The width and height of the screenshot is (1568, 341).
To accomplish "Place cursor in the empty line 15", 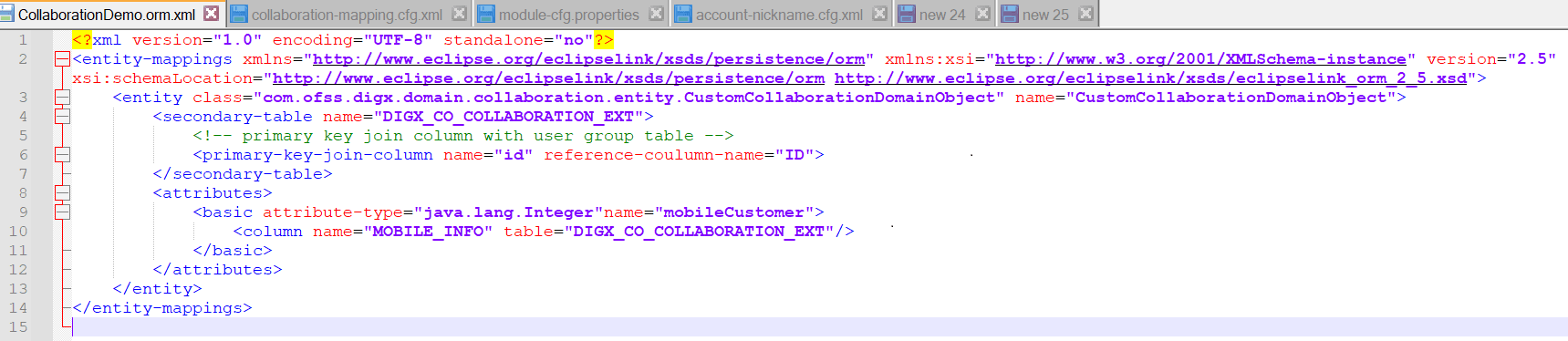I will tap(819, 327).
